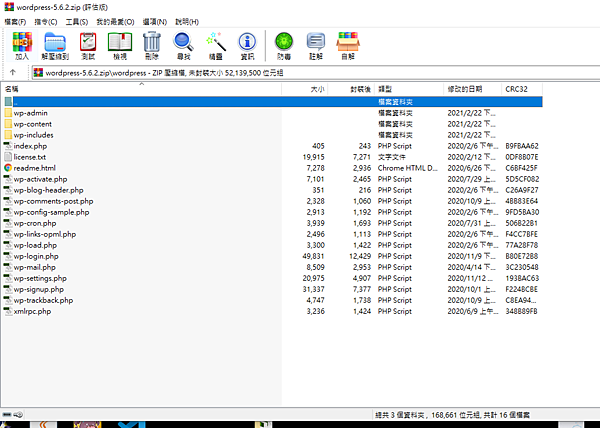Click the archive path address field

point(316,73)
